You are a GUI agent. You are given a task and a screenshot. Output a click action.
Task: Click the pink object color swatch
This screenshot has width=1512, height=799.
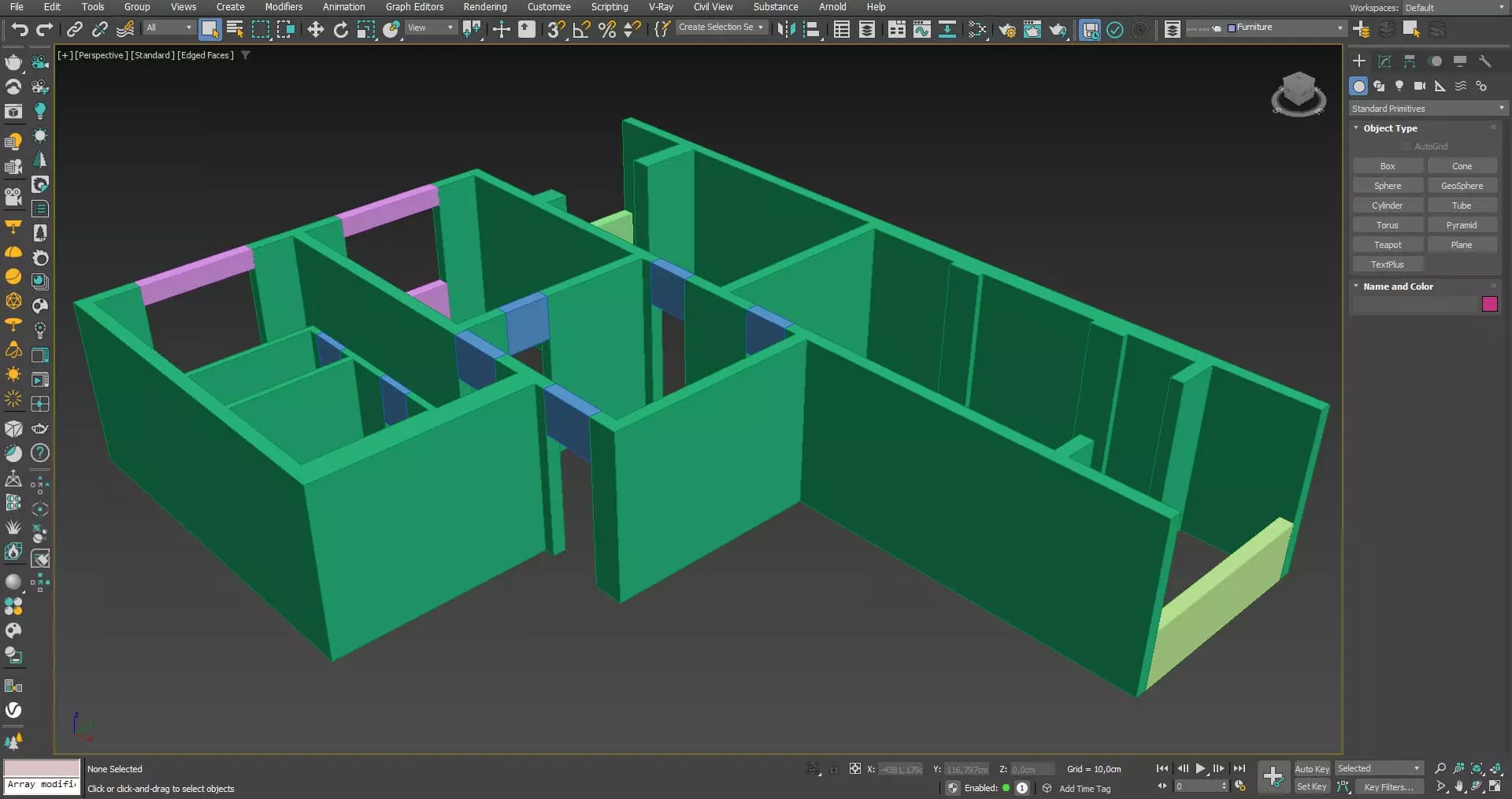[x=1489, y=304]
